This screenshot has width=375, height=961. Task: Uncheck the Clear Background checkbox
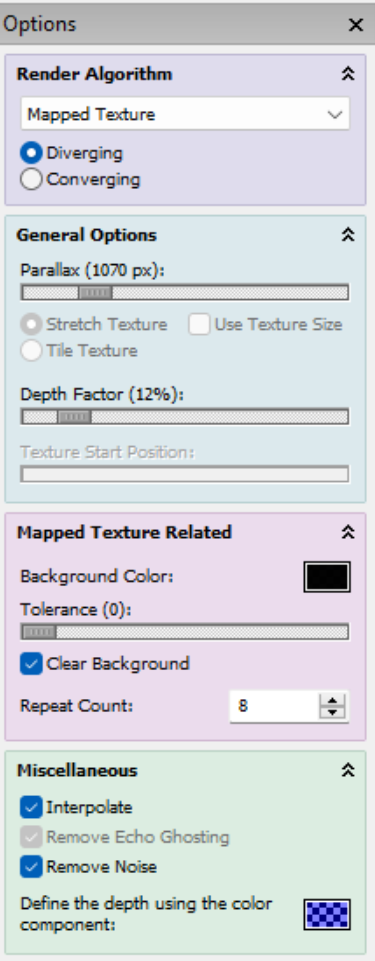click(x=31, y=664)
